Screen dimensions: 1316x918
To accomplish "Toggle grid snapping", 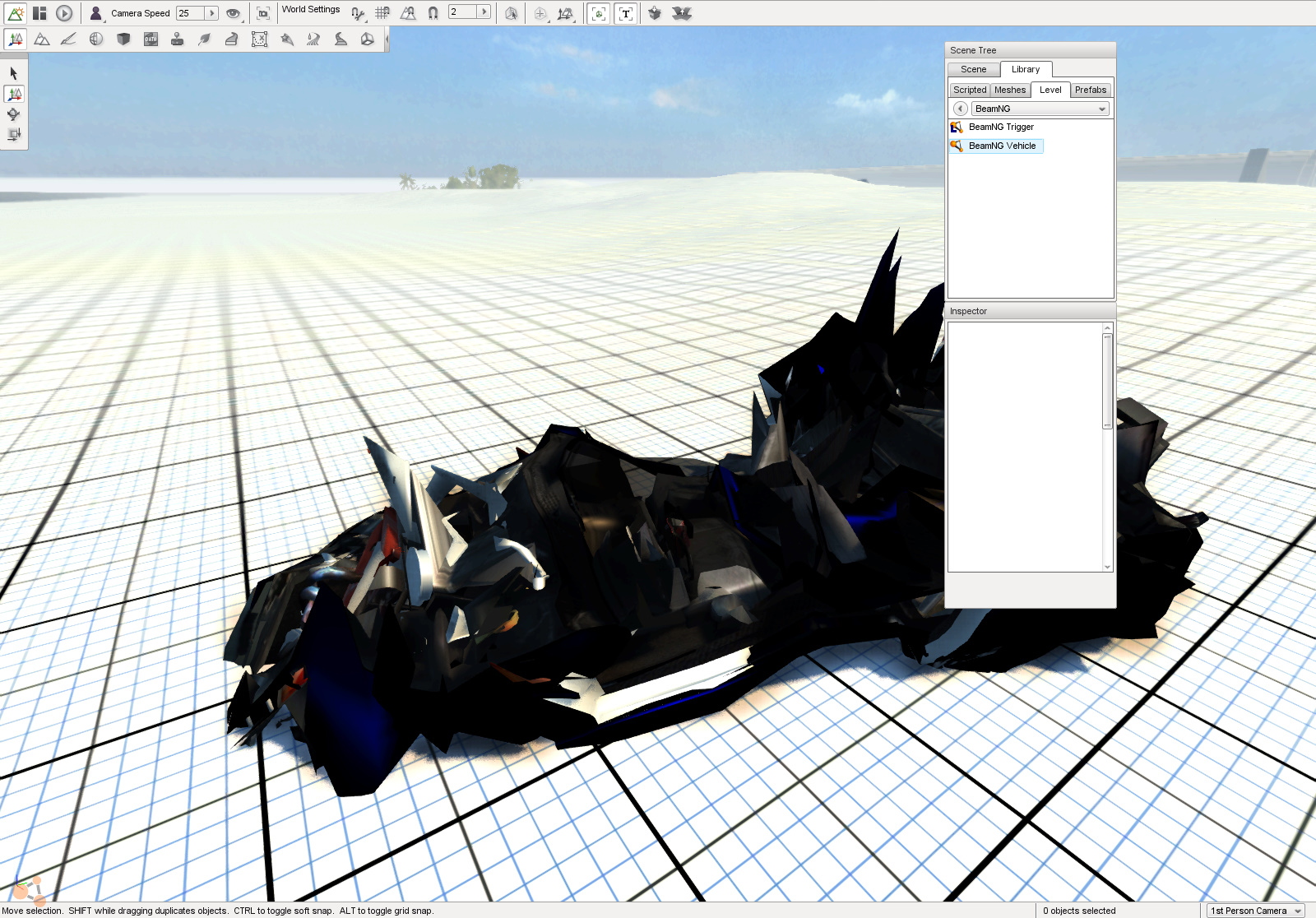I will 382,13.
